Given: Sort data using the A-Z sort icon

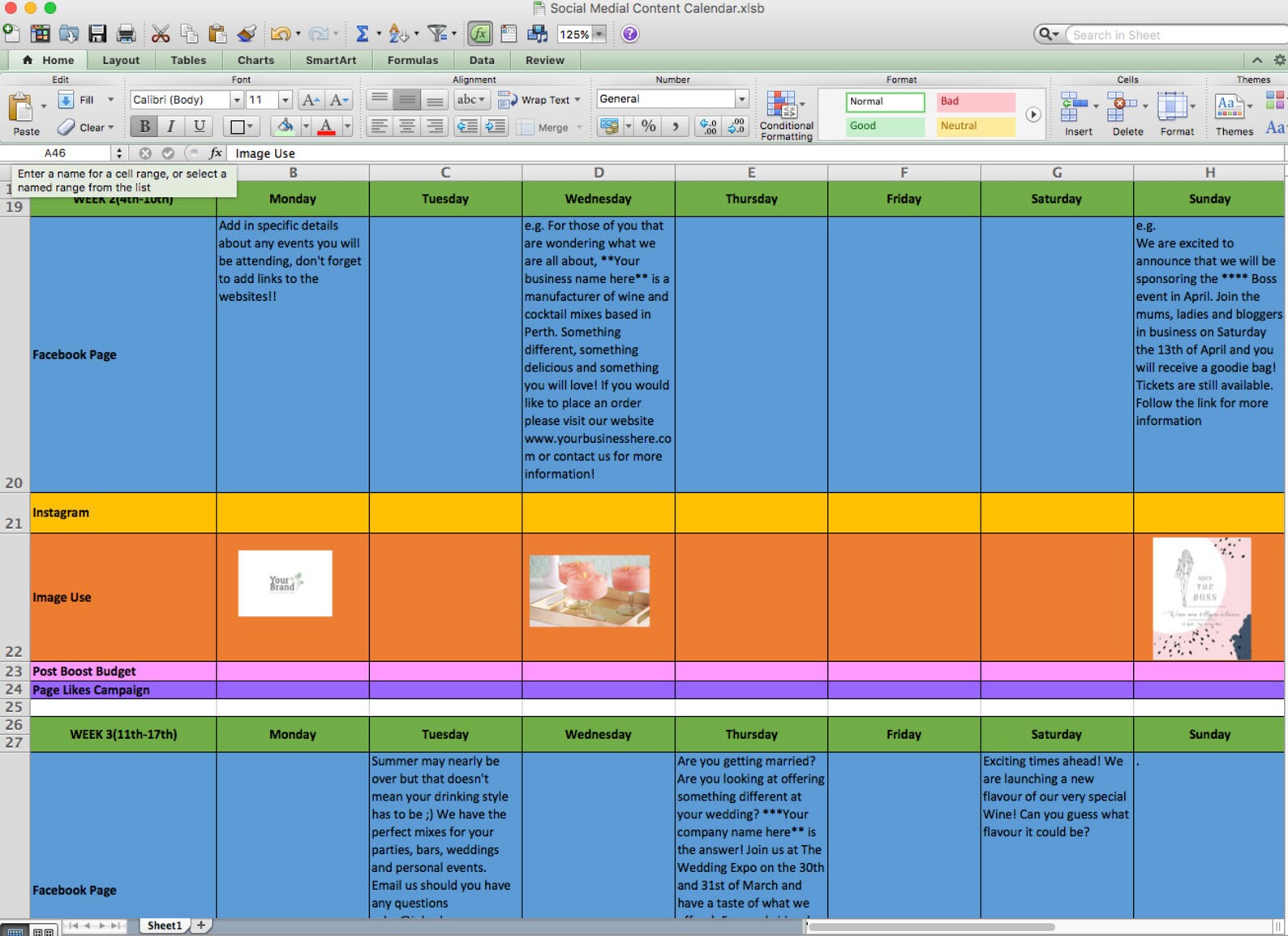Looking at the screenshot, I should tap(397, 33).
